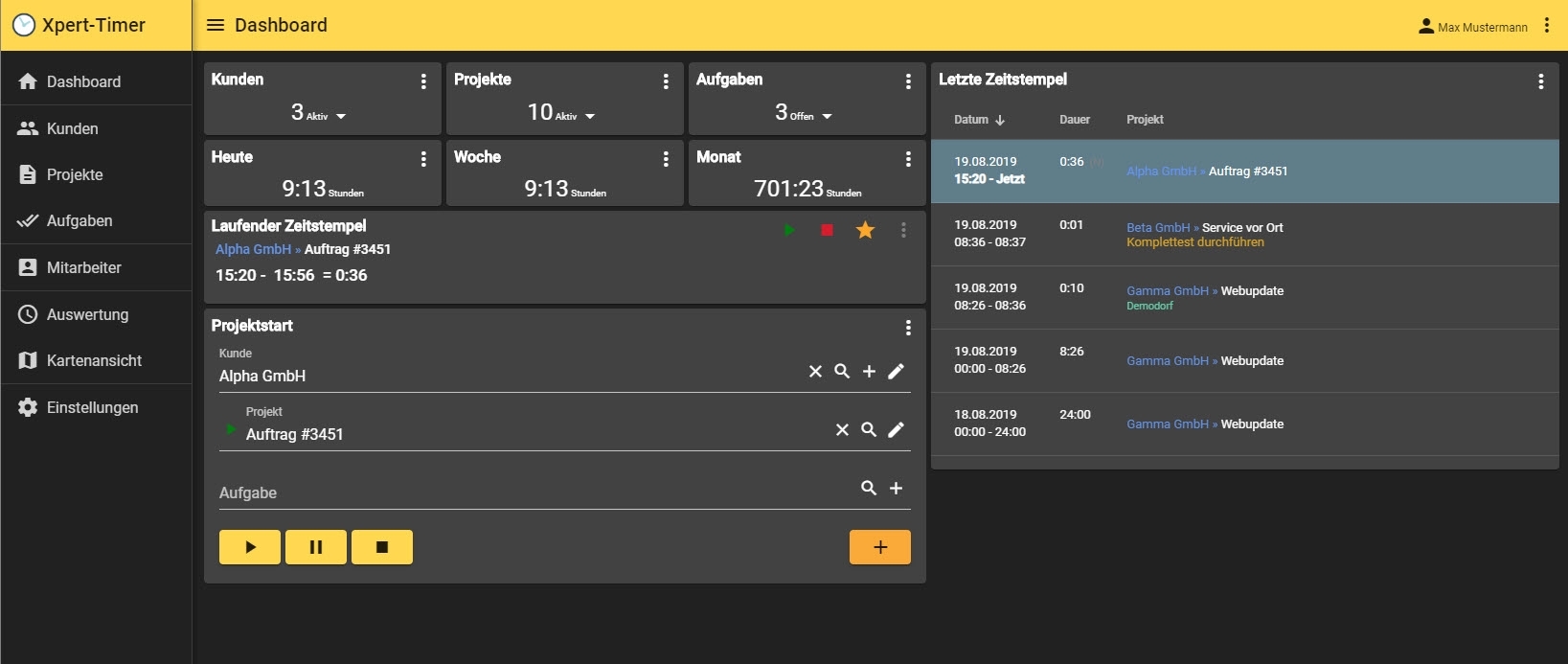Search projects in the Projekt field
The height and width of the screenshot is (664, 1568).
(869, 429)
